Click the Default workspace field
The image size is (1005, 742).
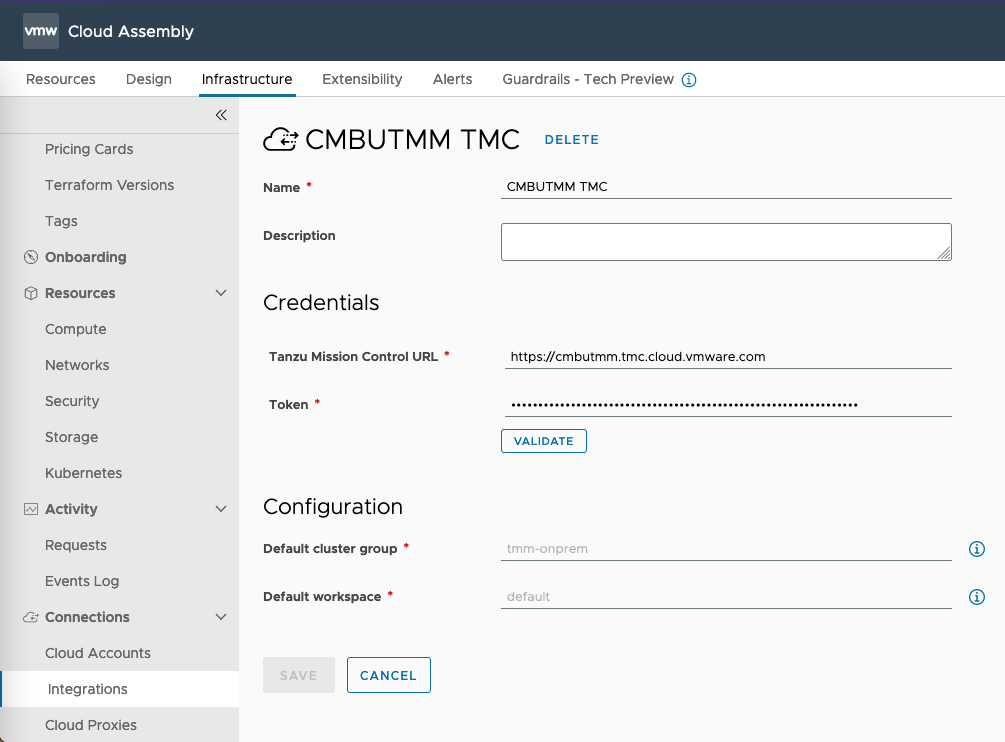(726, 597)
